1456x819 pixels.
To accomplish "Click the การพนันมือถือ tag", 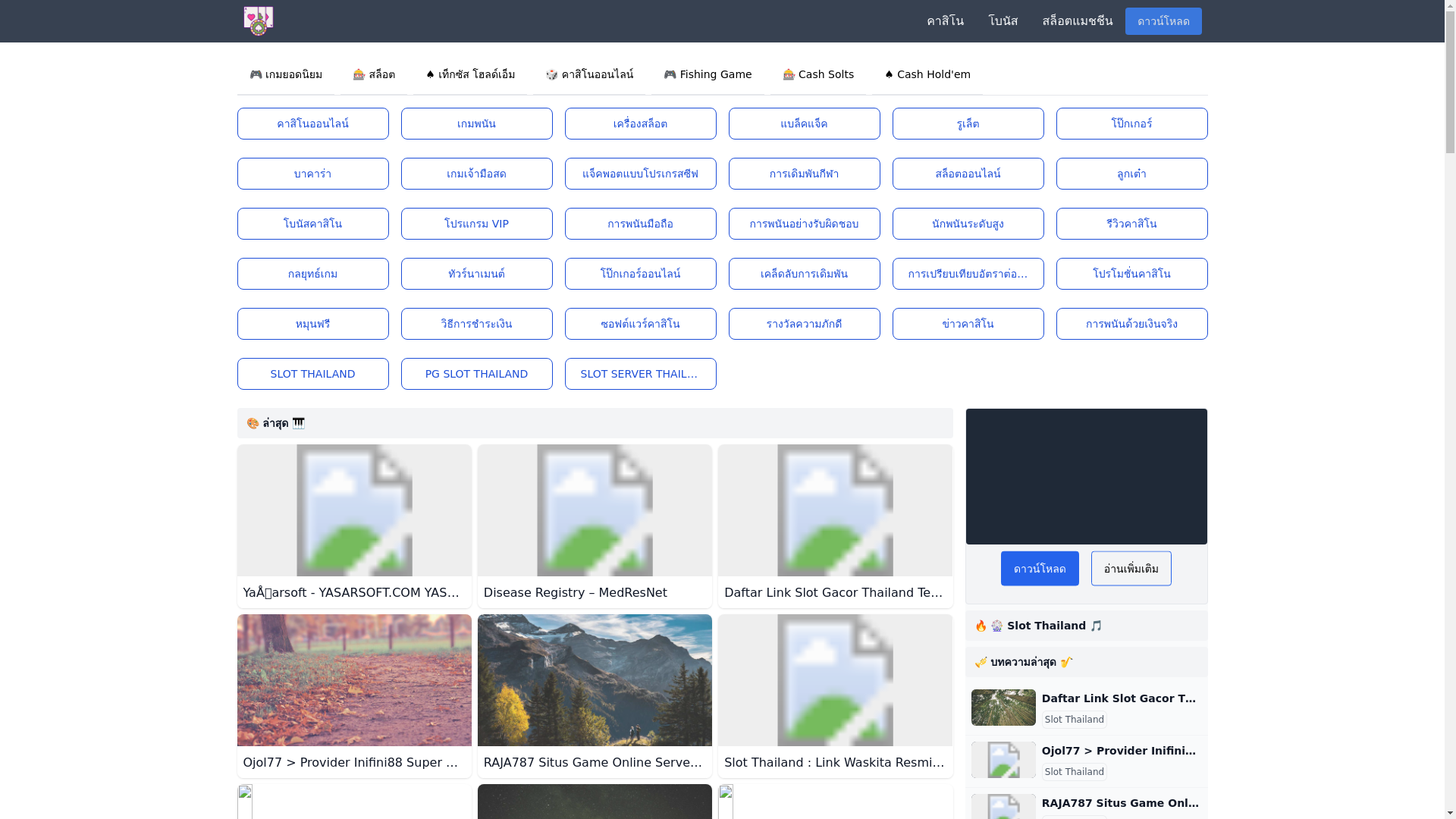I will [x=641, y=224].
